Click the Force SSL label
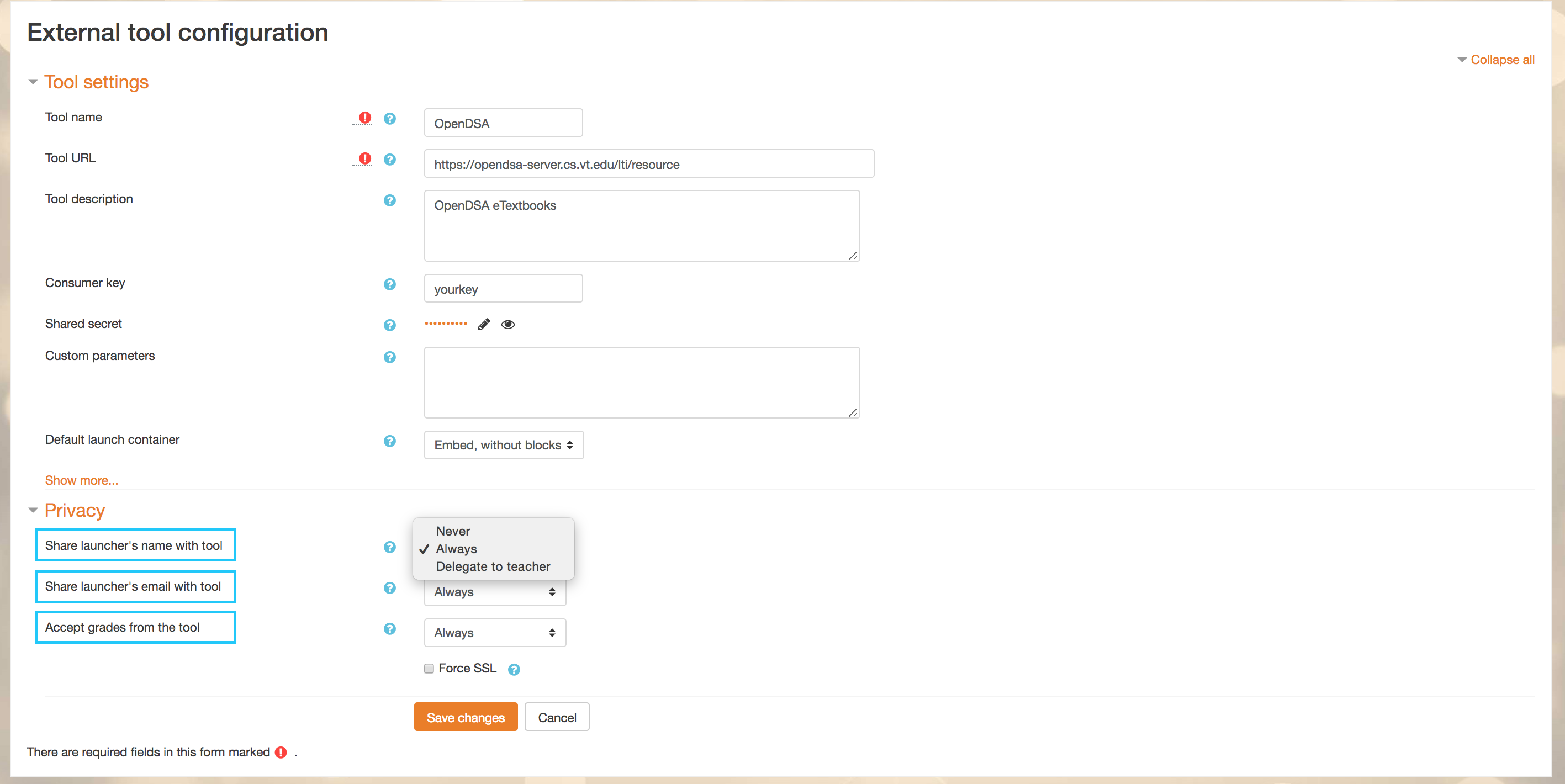 pyautogui.click(x=467, y=668)
